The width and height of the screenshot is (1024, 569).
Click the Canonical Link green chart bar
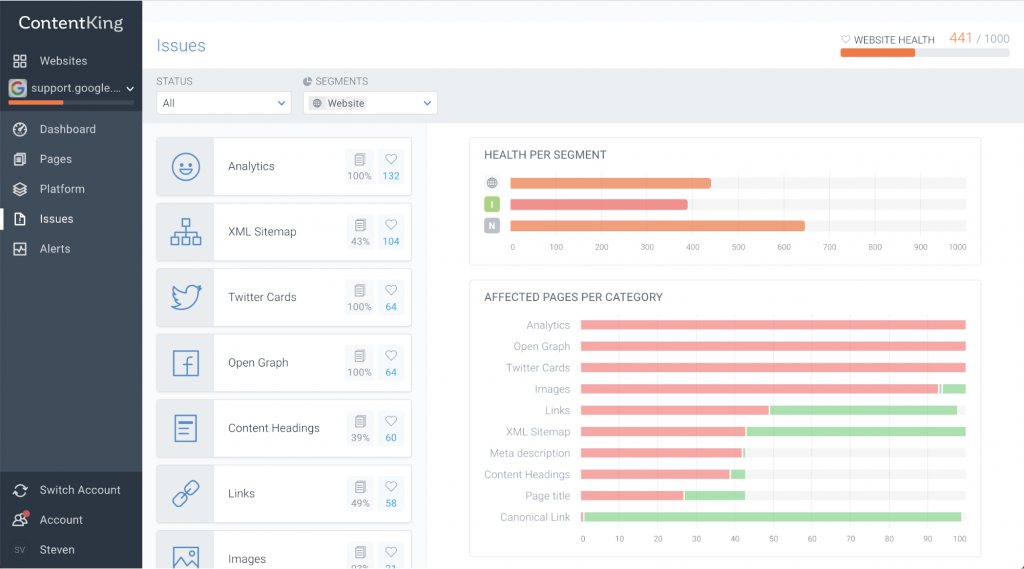coord(773,517)
